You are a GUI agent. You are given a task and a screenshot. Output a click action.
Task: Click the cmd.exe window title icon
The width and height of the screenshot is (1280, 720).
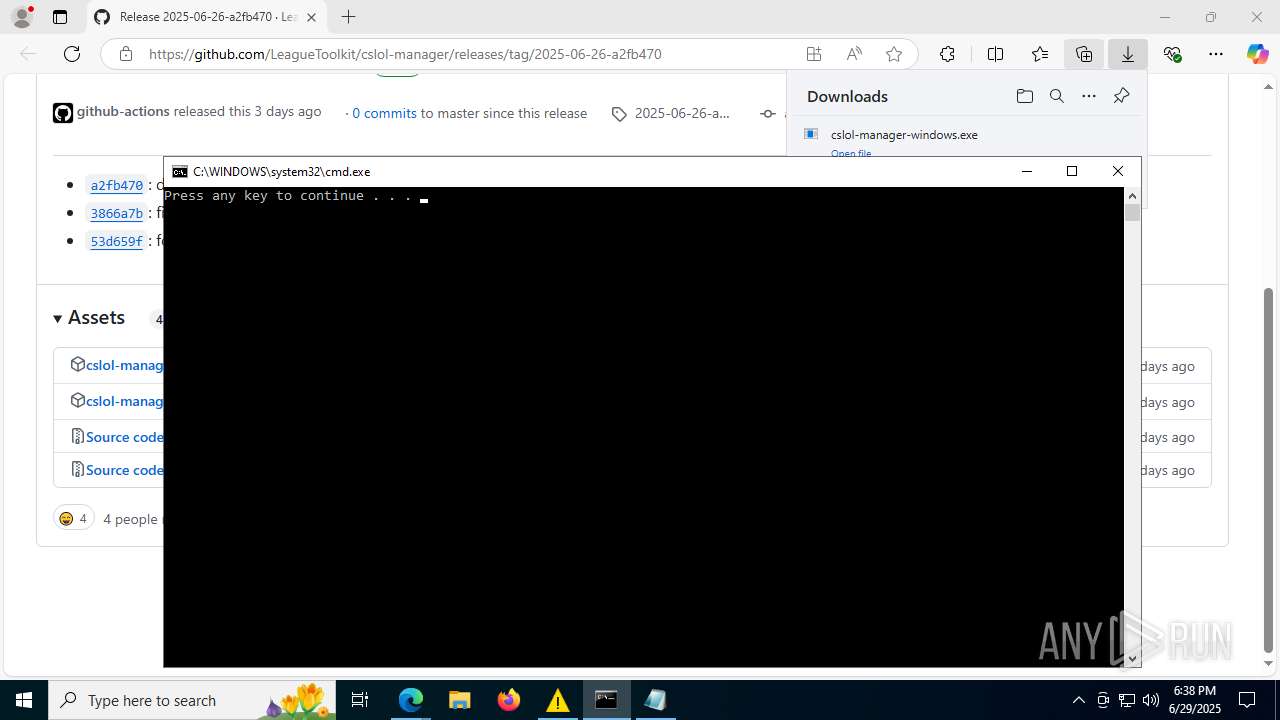180,172
